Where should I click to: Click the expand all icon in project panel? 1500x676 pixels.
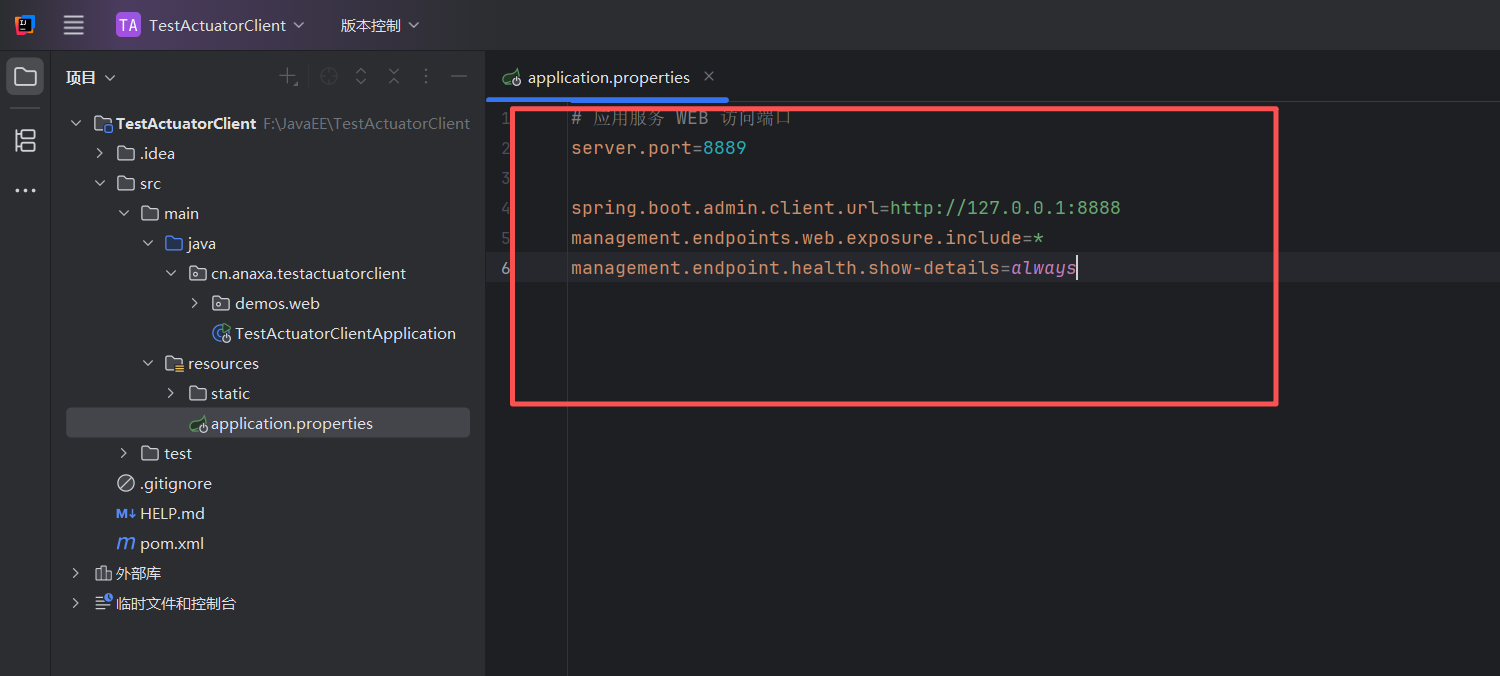361,77
